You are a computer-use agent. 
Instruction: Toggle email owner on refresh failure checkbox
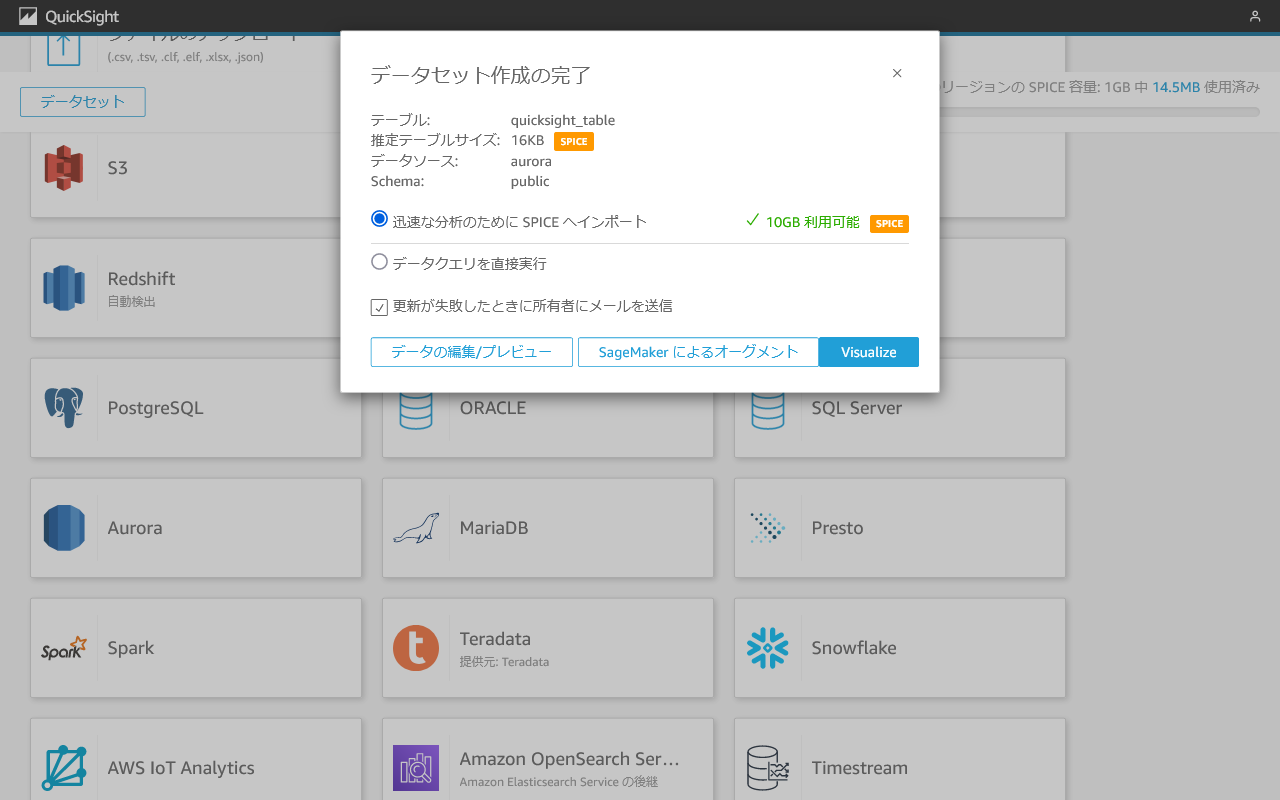click(379, 307)
